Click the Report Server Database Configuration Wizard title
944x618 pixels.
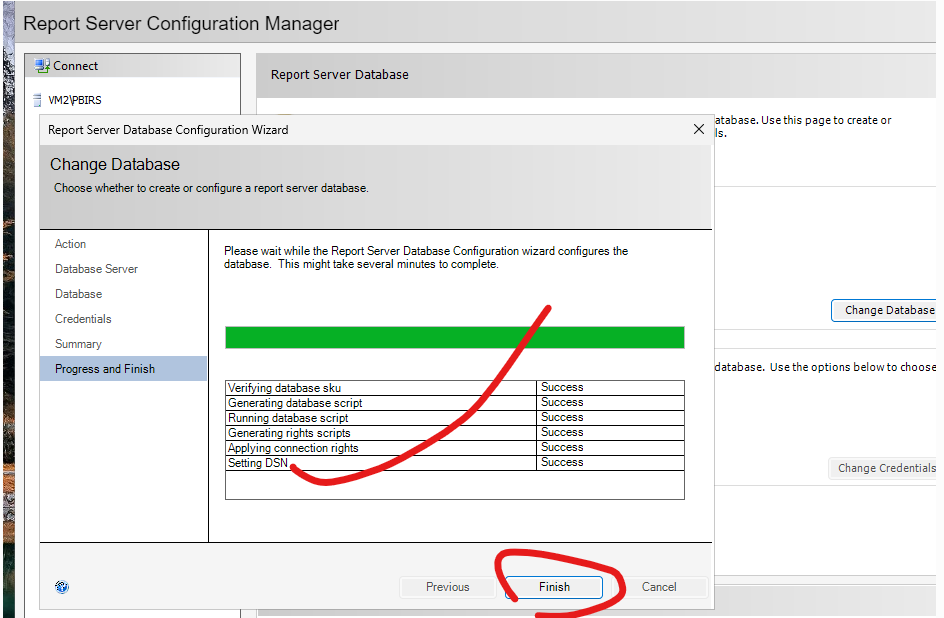pos(168,130)
